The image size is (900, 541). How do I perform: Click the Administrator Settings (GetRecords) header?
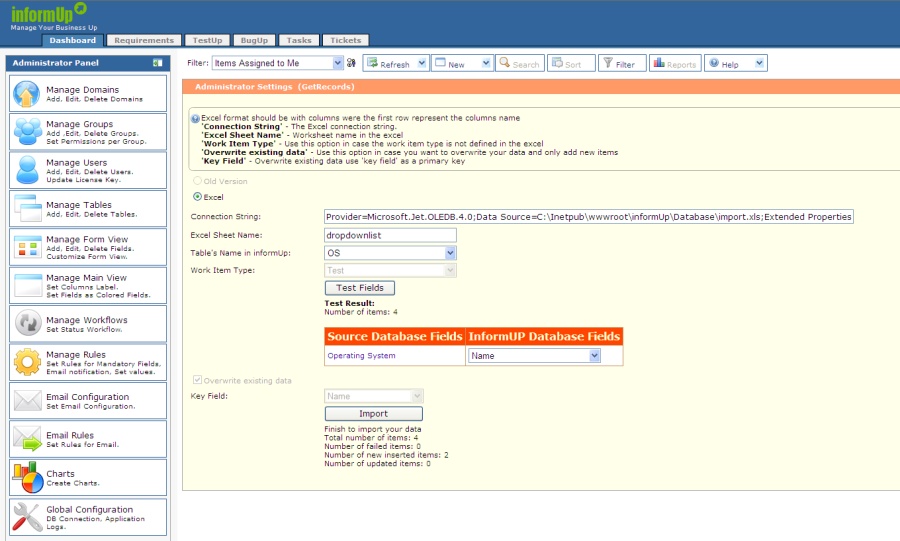click(274, 87)
